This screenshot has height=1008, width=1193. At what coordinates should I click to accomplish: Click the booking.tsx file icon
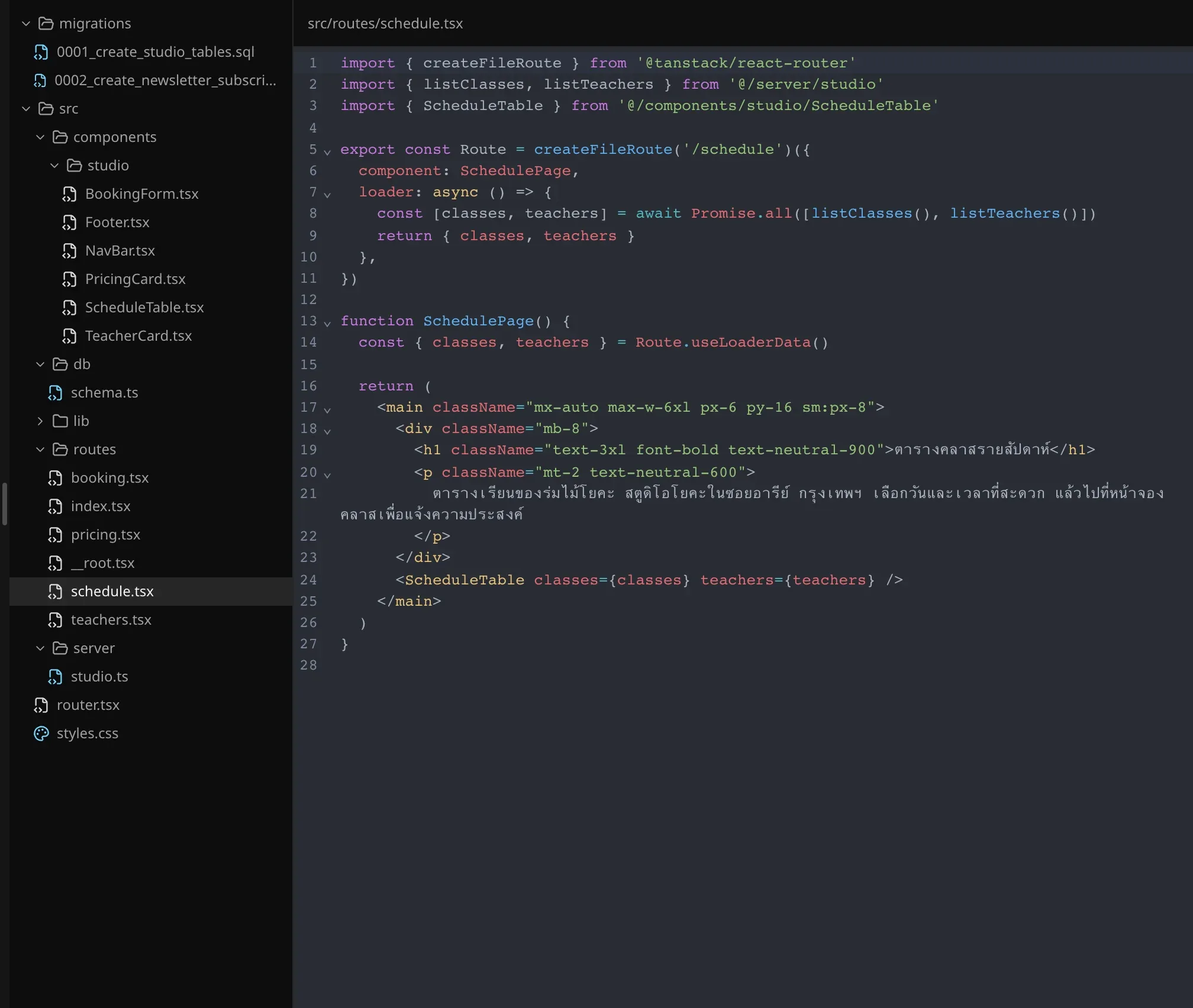55,478
